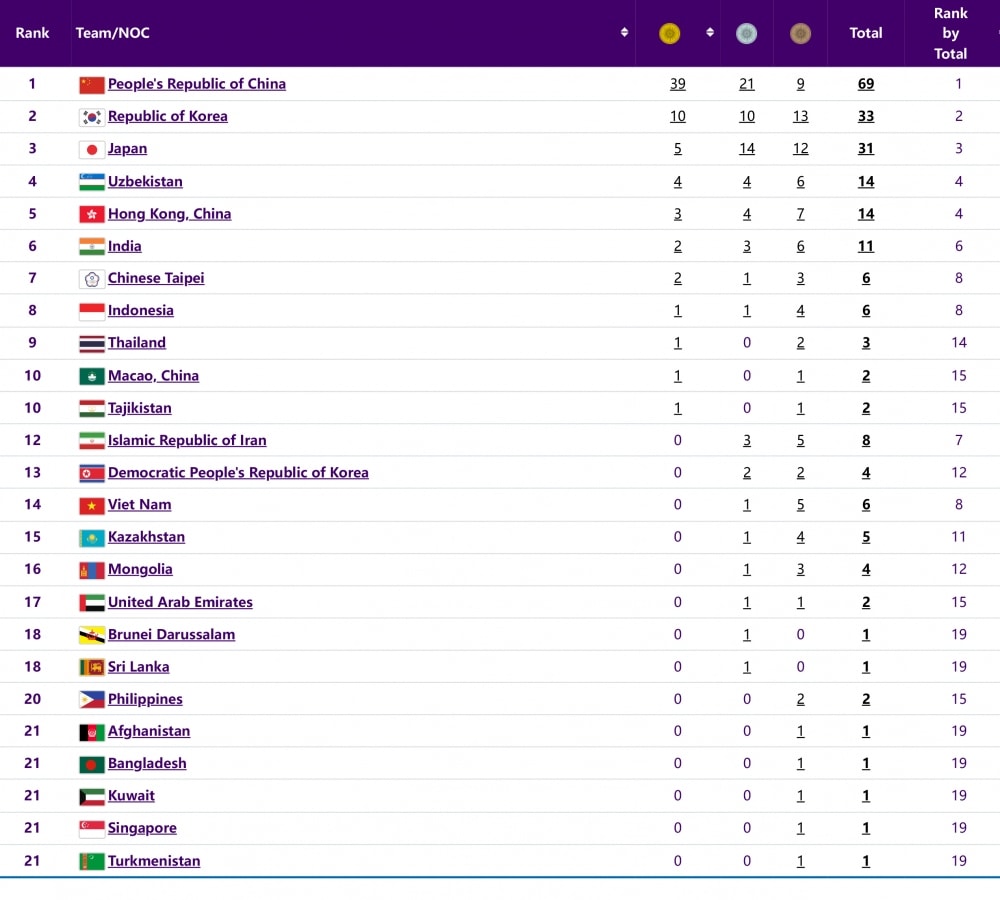Click China's total medals 69

pos(865,84)
